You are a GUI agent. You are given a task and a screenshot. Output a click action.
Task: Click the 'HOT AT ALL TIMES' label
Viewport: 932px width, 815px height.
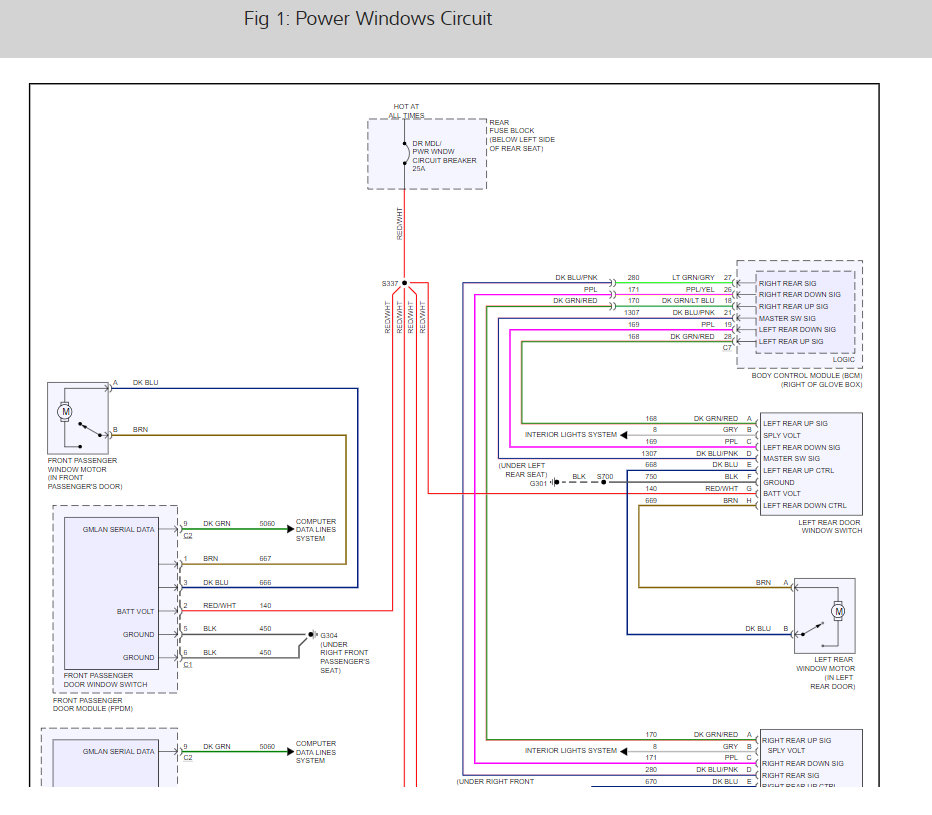click(x=407, y=111)
